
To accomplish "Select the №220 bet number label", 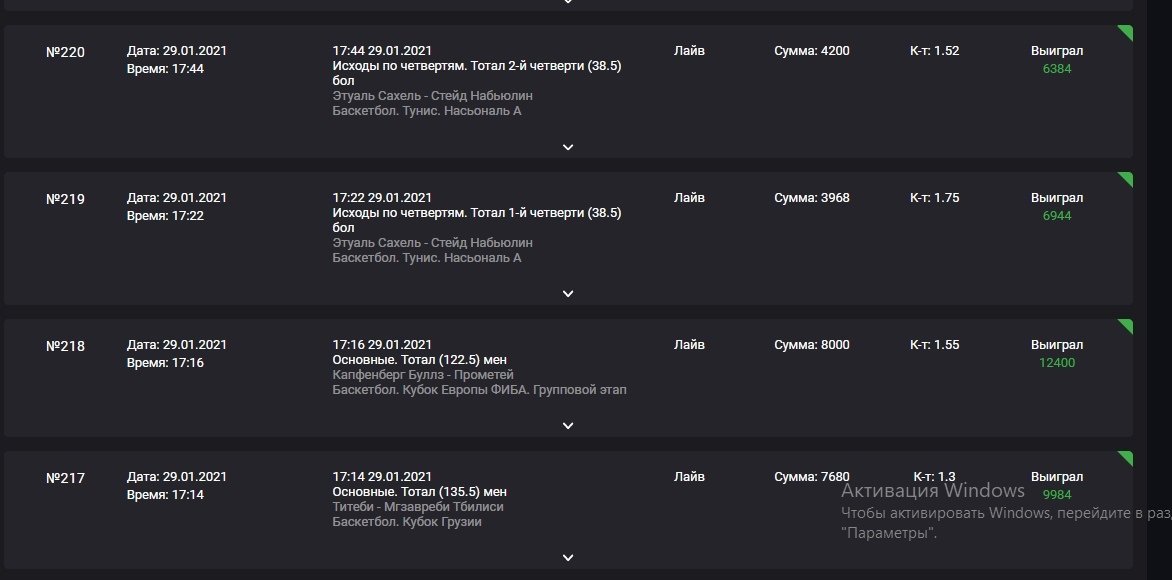I will tap(65, 52).
